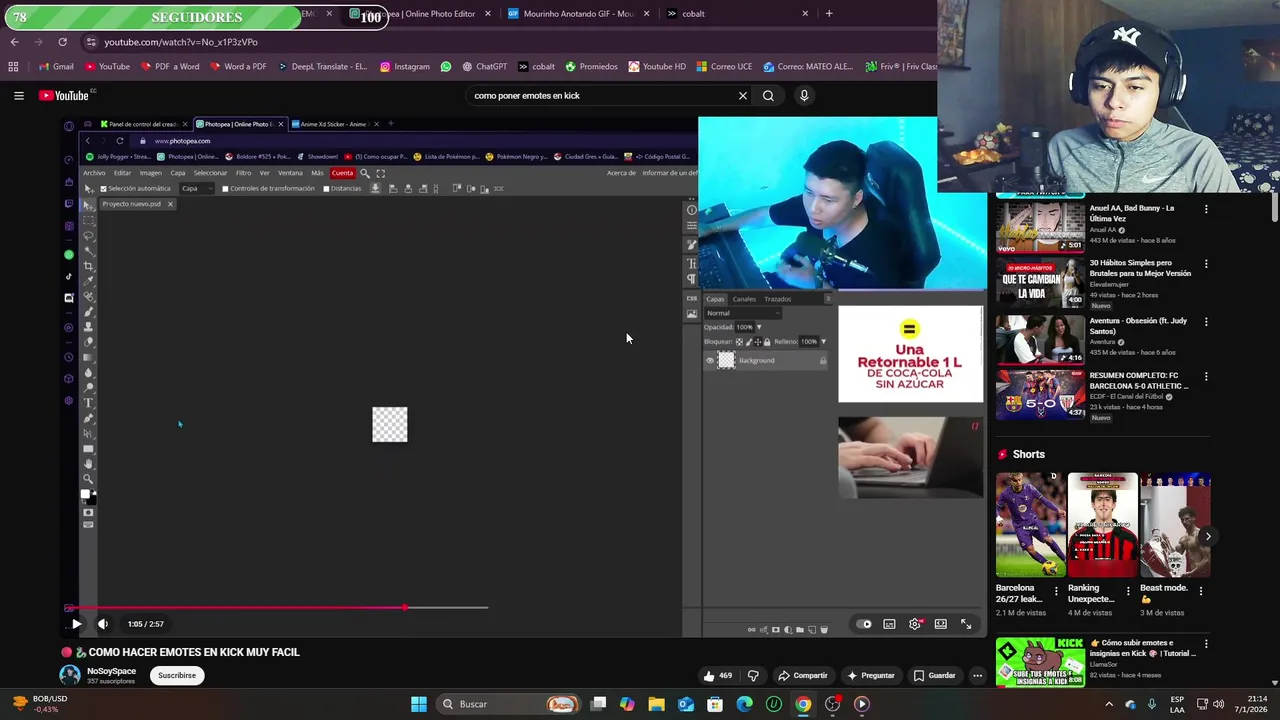This screenshot has width=1280, height=720.
Task: Play the paused YouTube video
Action: [x=76, y=624]
